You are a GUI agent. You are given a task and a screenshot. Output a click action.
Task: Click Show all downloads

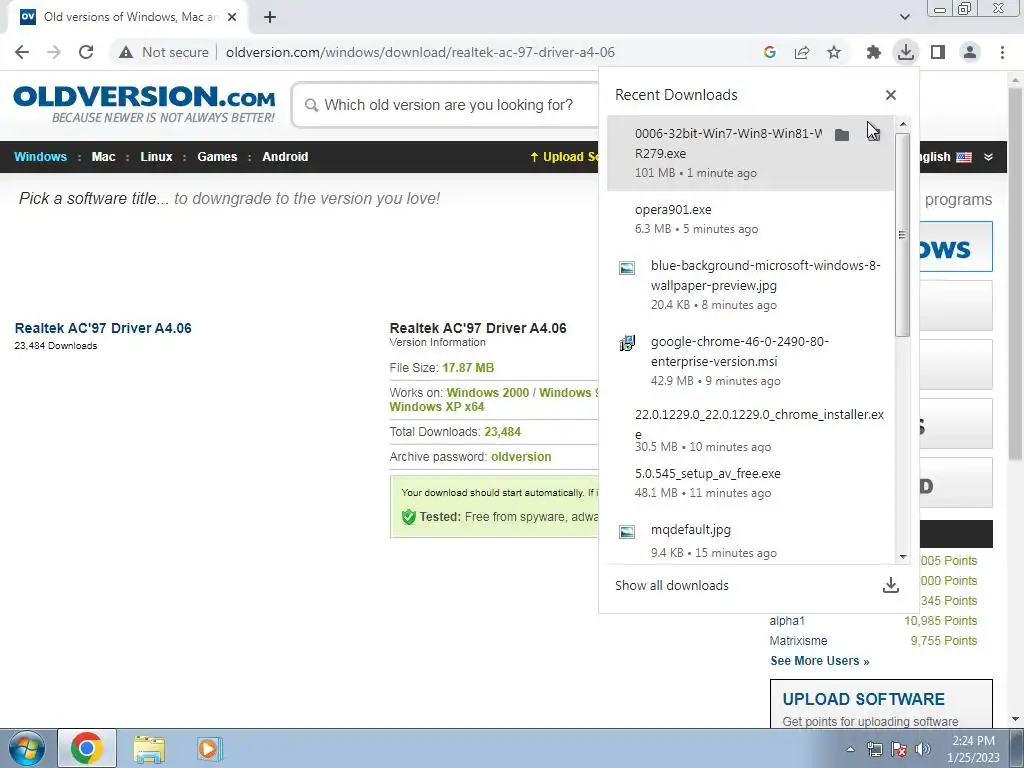pyautogui.click(x=671, y=585)
